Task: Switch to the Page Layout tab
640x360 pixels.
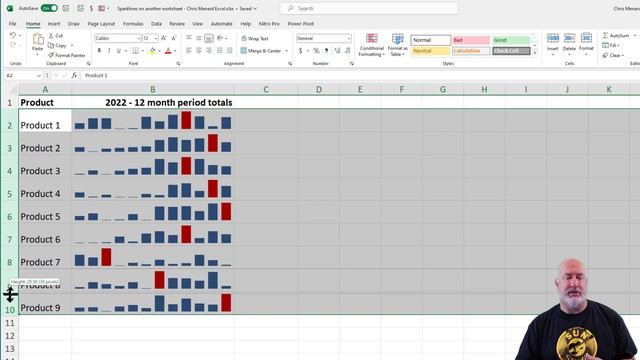Action: (x=101, y=24)
